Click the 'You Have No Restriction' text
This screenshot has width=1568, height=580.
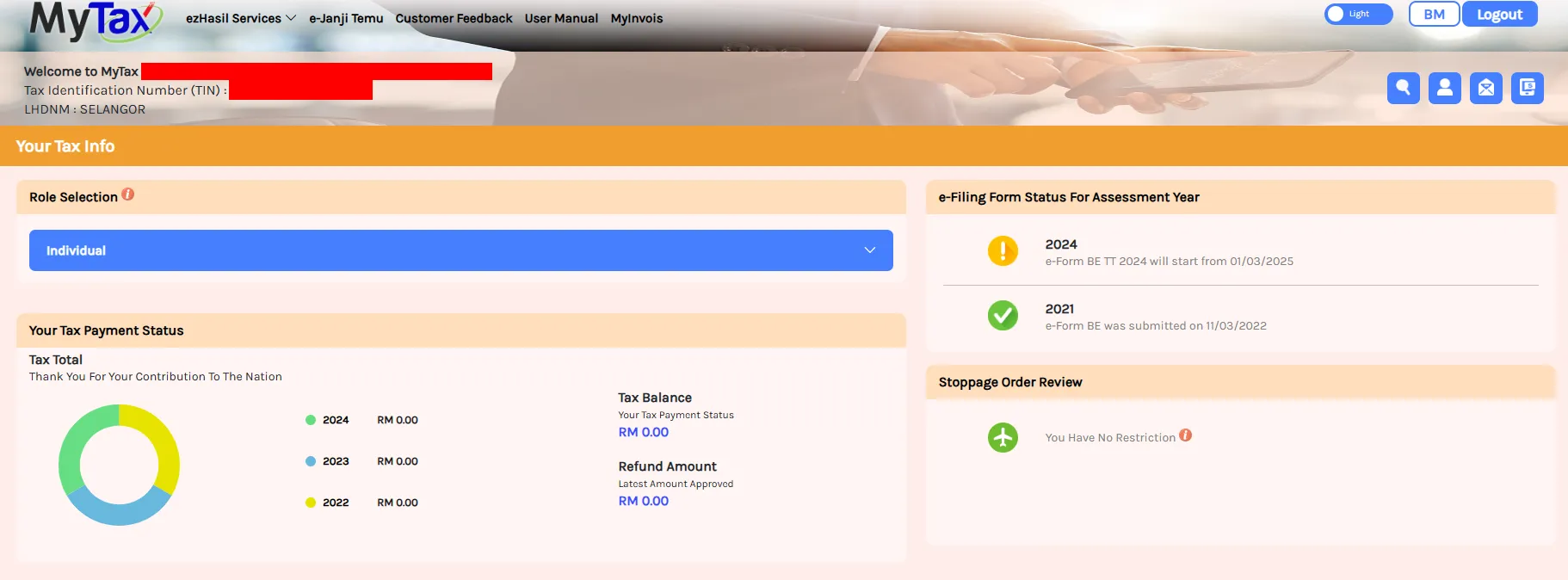point(1110,437)
